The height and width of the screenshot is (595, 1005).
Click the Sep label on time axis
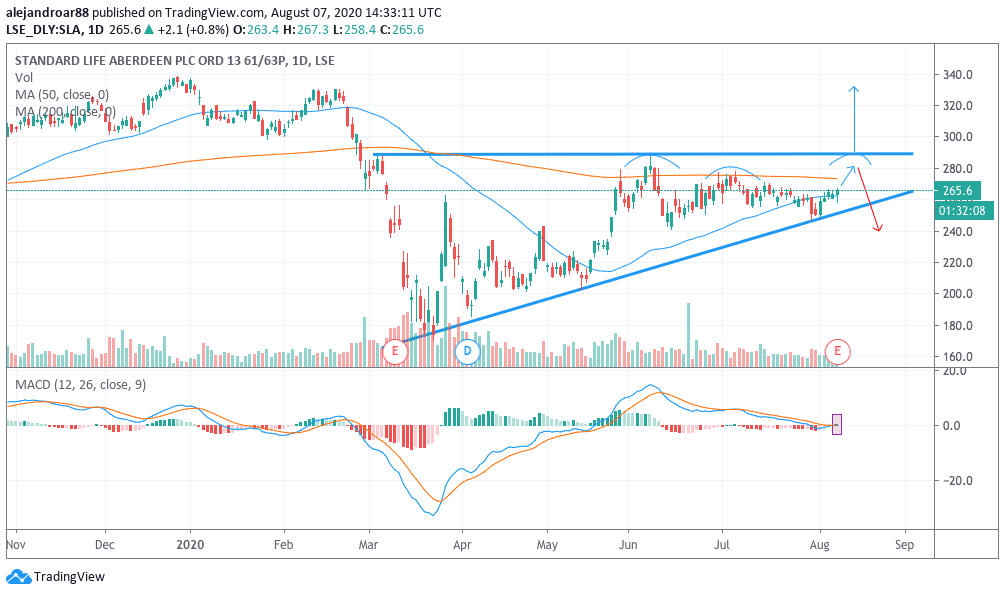tap(904, 545)
